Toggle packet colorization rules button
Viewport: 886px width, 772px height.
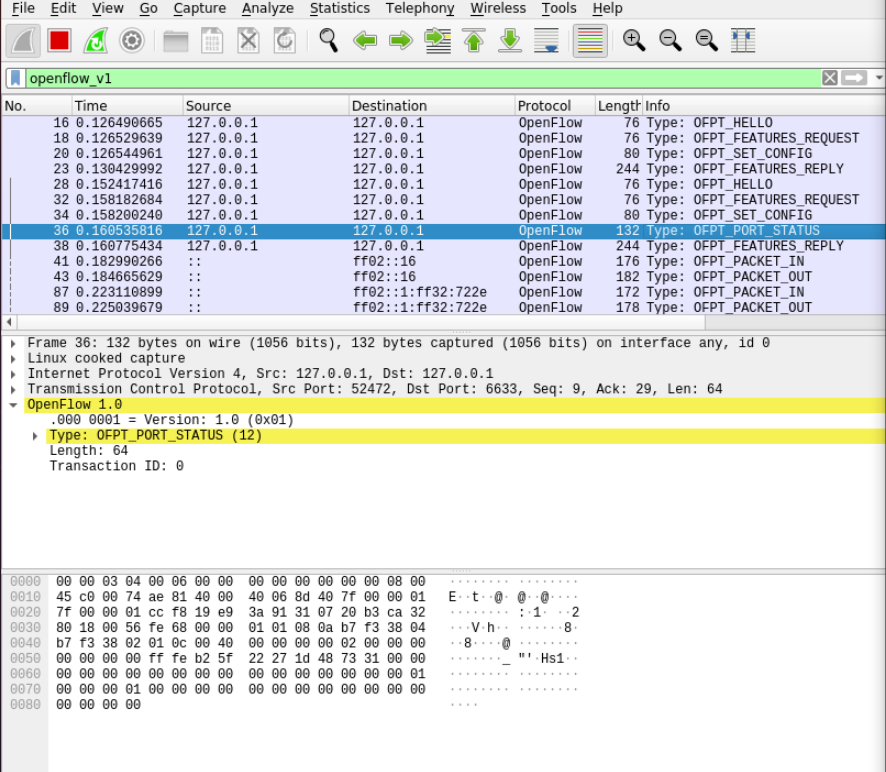tap(590, 41)
